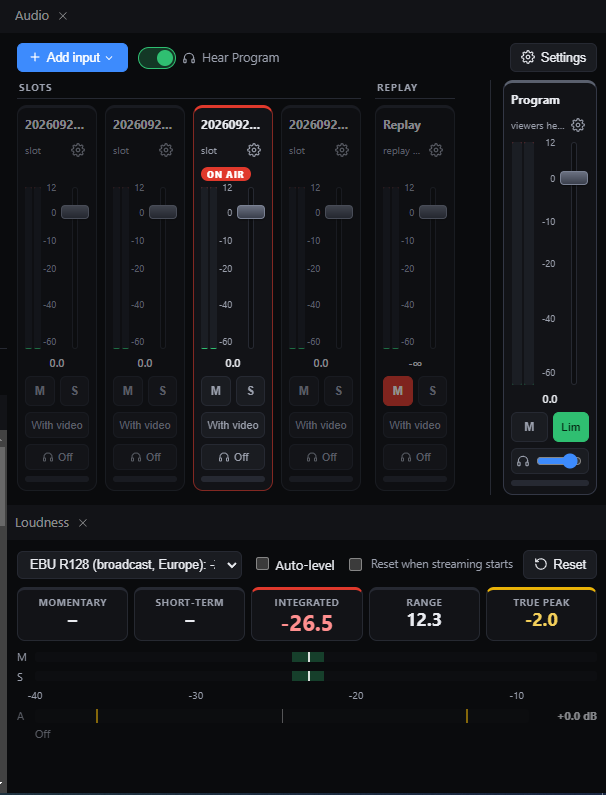
Task: Open the Replay channel gear settings
Action: click(x=436, y=150)
